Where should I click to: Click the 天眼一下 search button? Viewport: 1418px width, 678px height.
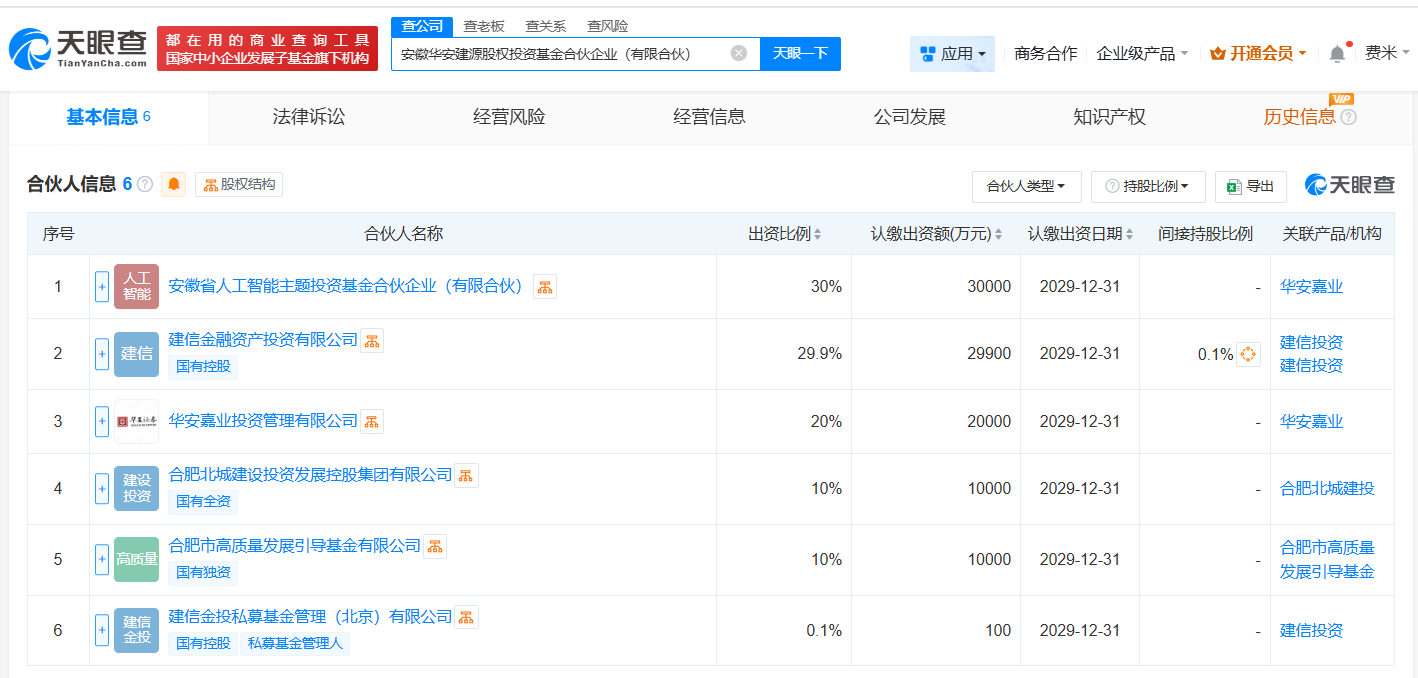point(800,54)
